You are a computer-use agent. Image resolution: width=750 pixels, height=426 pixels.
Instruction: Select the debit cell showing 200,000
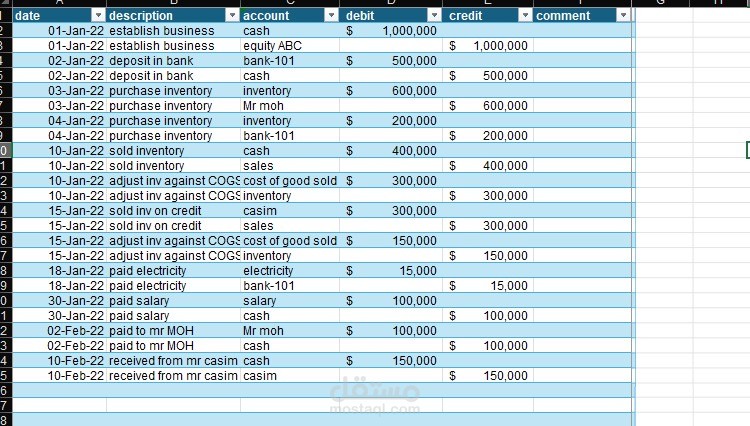[x=391, y=120]
